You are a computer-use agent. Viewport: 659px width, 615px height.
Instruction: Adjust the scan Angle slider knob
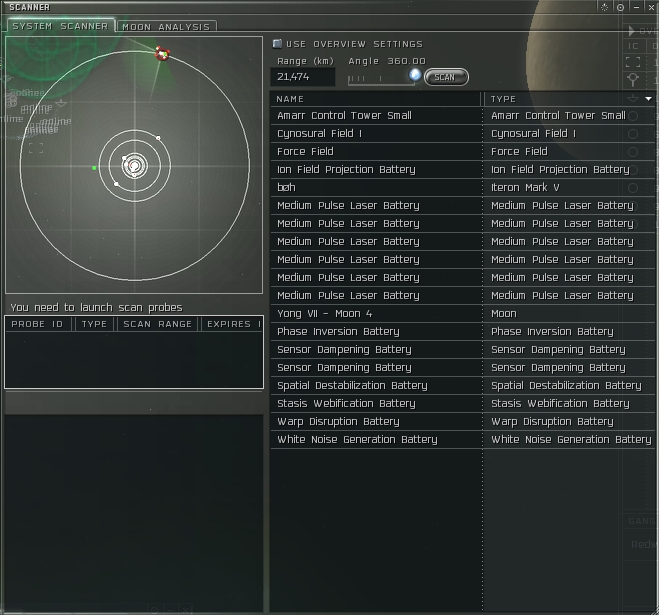(x=415, y=75)
